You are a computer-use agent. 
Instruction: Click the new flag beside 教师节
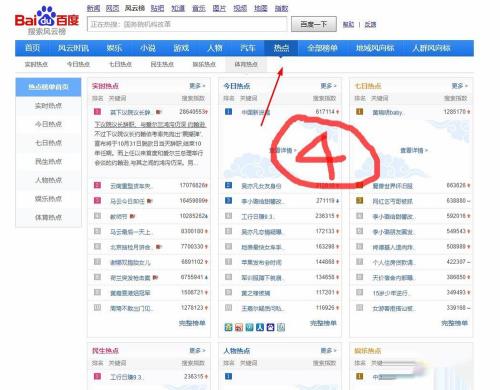(x=132, y=217)
